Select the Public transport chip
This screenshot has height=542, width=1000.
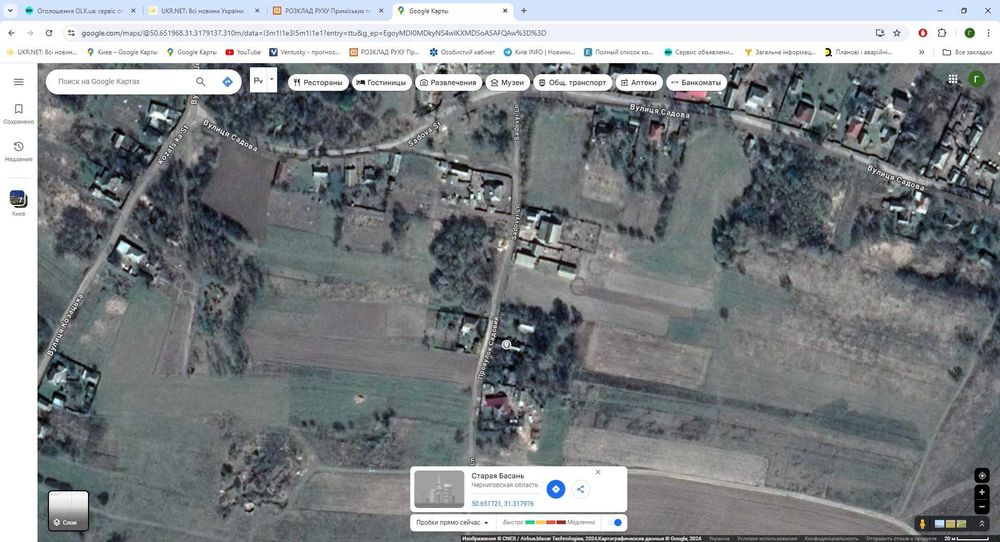point(573,82)
